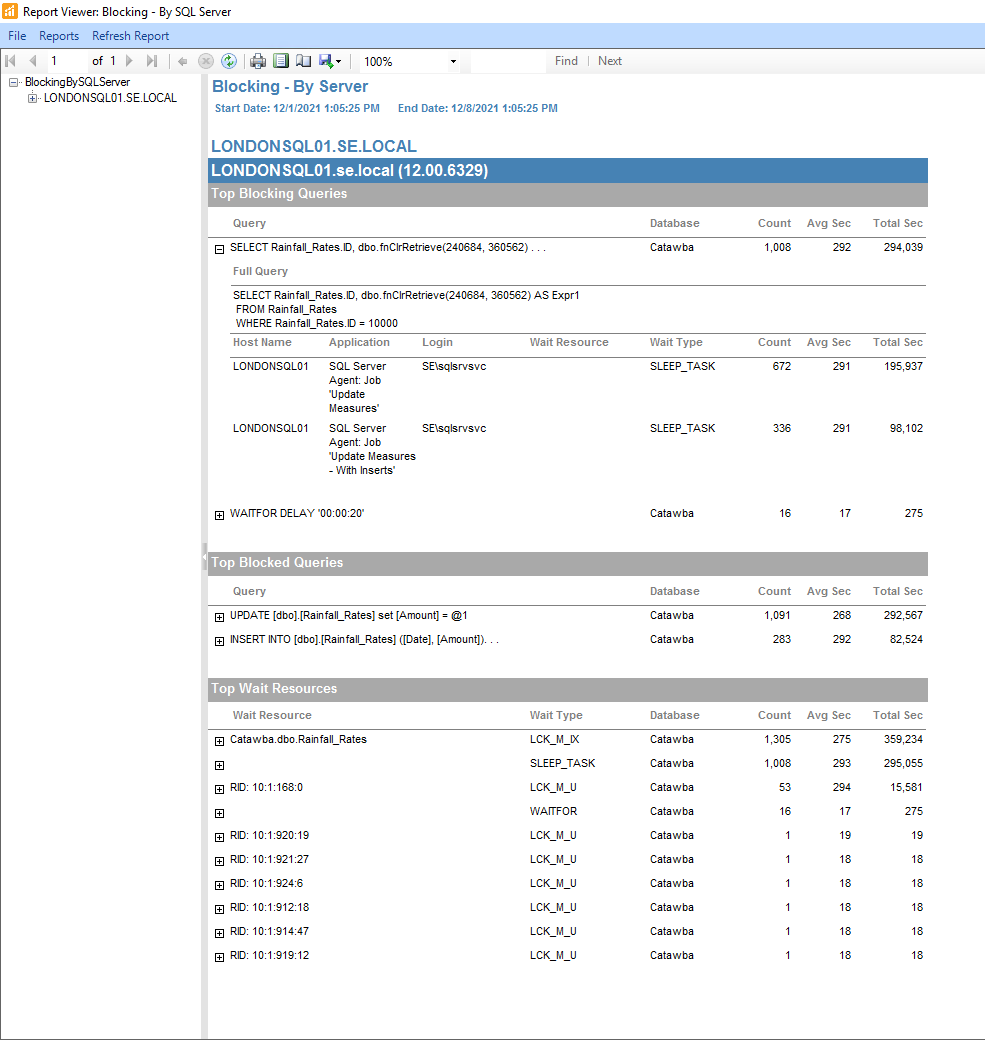The image size is (985, 1040).
Task: Expand UPDATE Rainfall_Rates blocked query
Action: [x=220, y=618]
